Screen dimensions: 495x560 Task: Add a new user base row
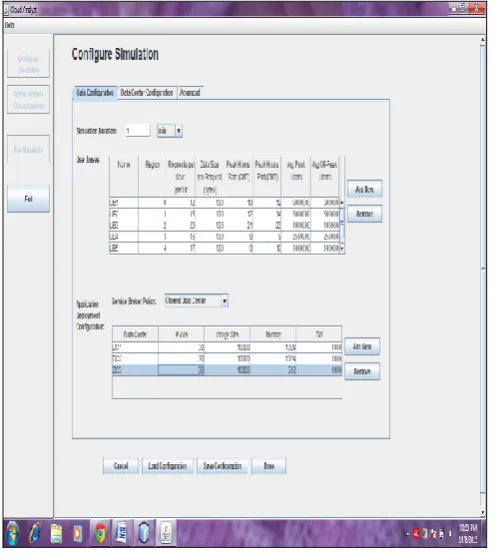364,189
